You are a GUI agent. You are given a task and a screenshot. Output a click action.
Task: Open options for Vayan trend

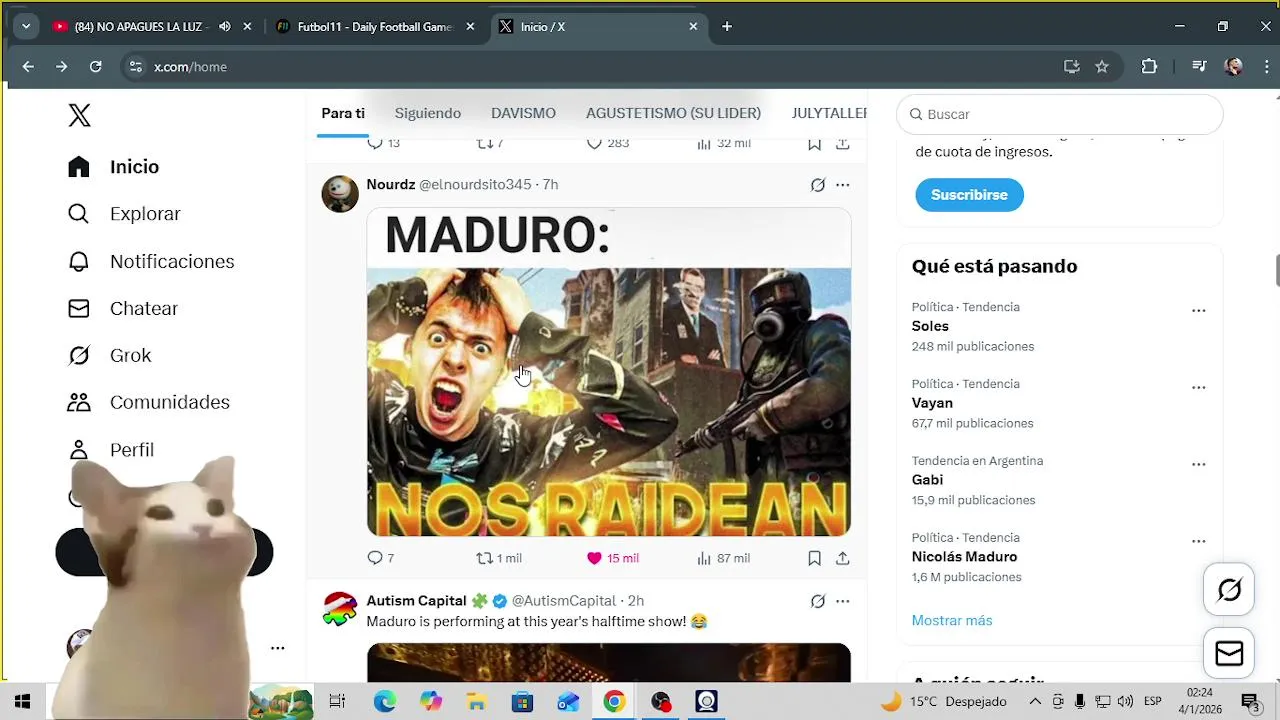1198,387
